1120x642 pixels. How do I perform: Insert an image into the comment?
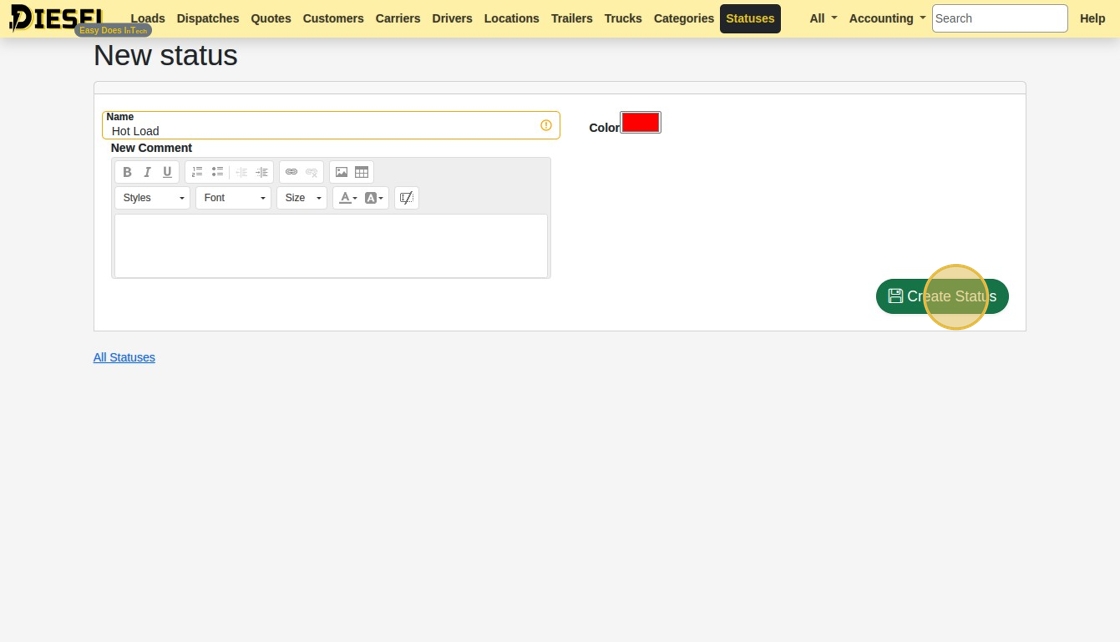(x=341, y=172)
